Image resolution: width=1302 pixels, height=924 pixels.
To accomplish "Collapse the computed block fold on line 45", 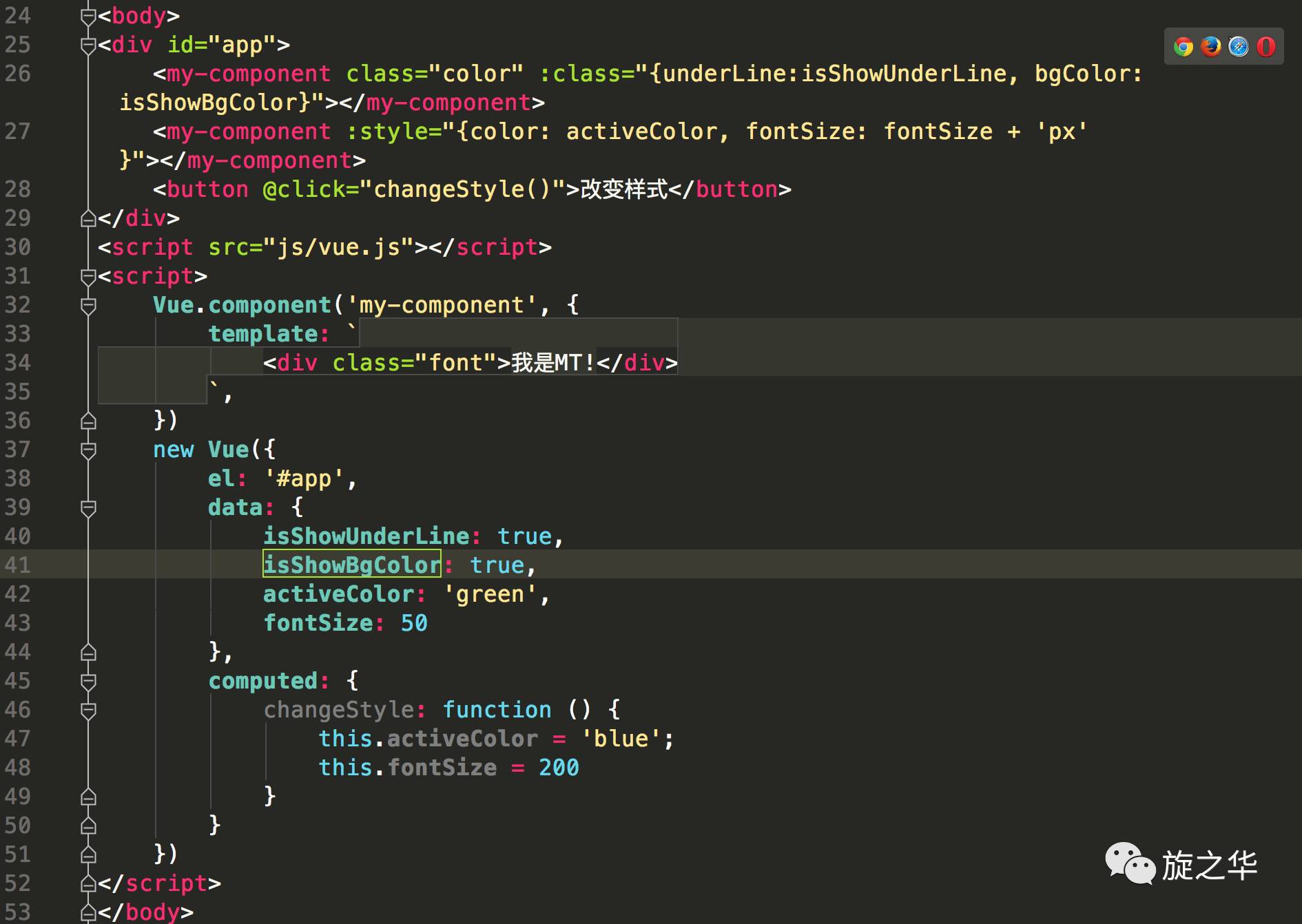I will (x=88, y=682).
